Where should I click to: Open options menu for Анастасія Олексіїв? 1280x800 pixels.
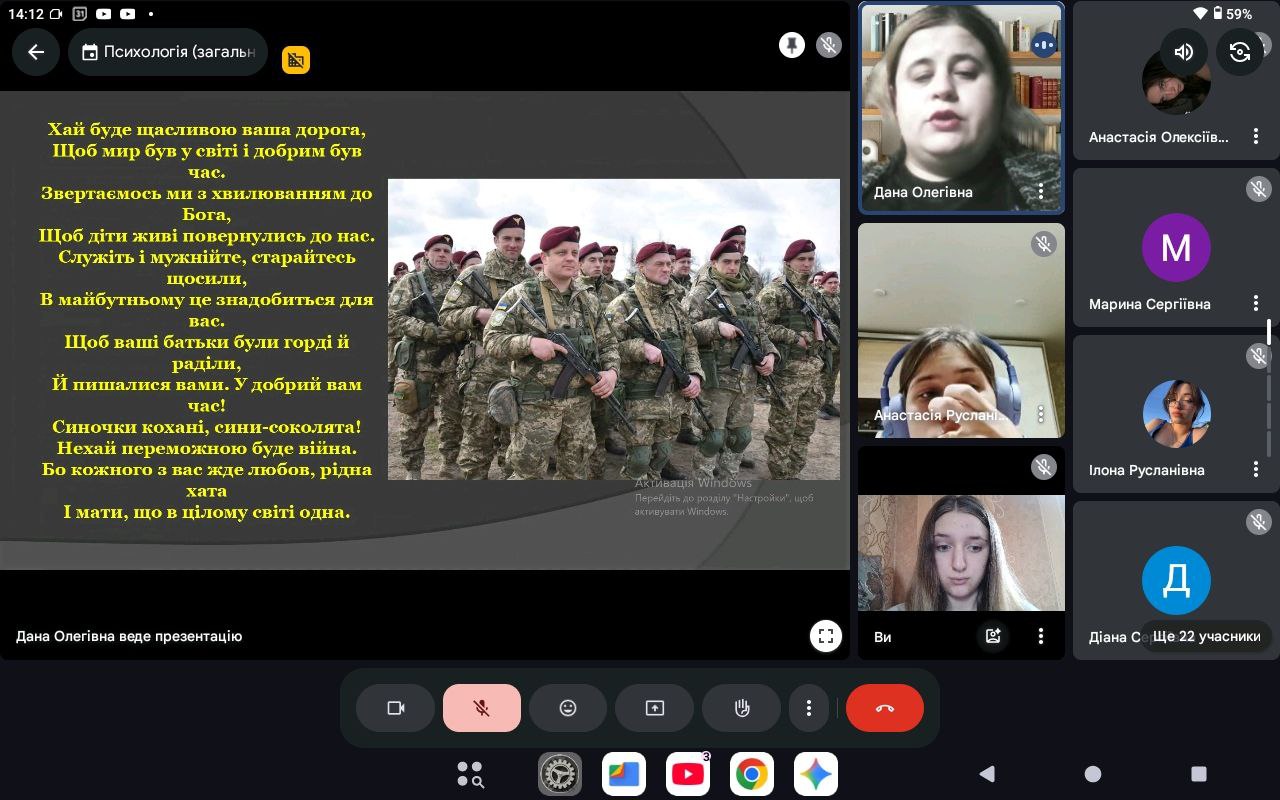coord(1256,137)
